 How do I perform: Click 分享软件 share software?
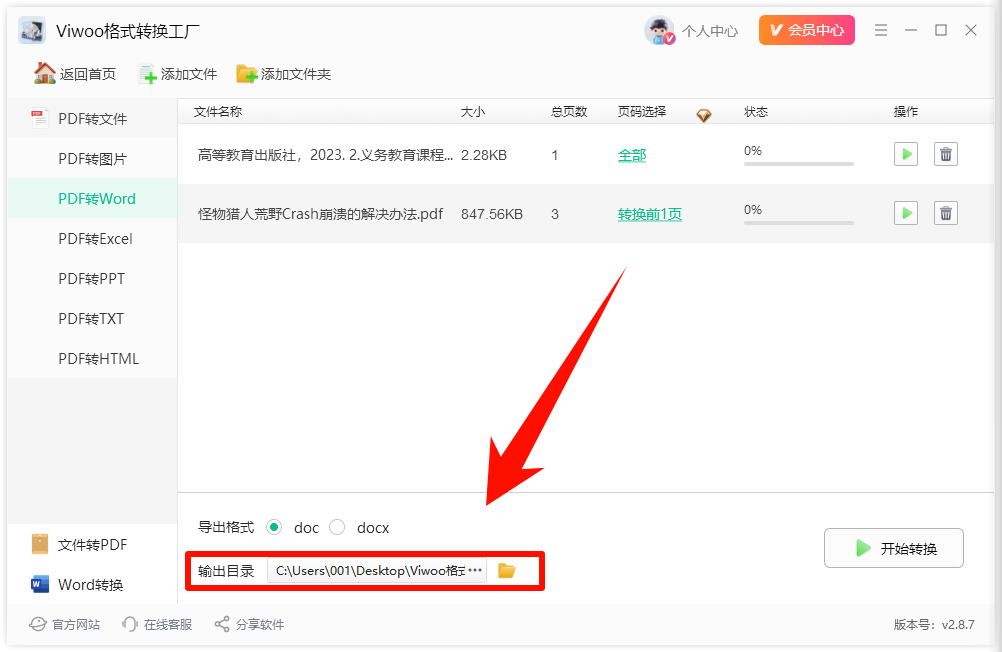249,625
